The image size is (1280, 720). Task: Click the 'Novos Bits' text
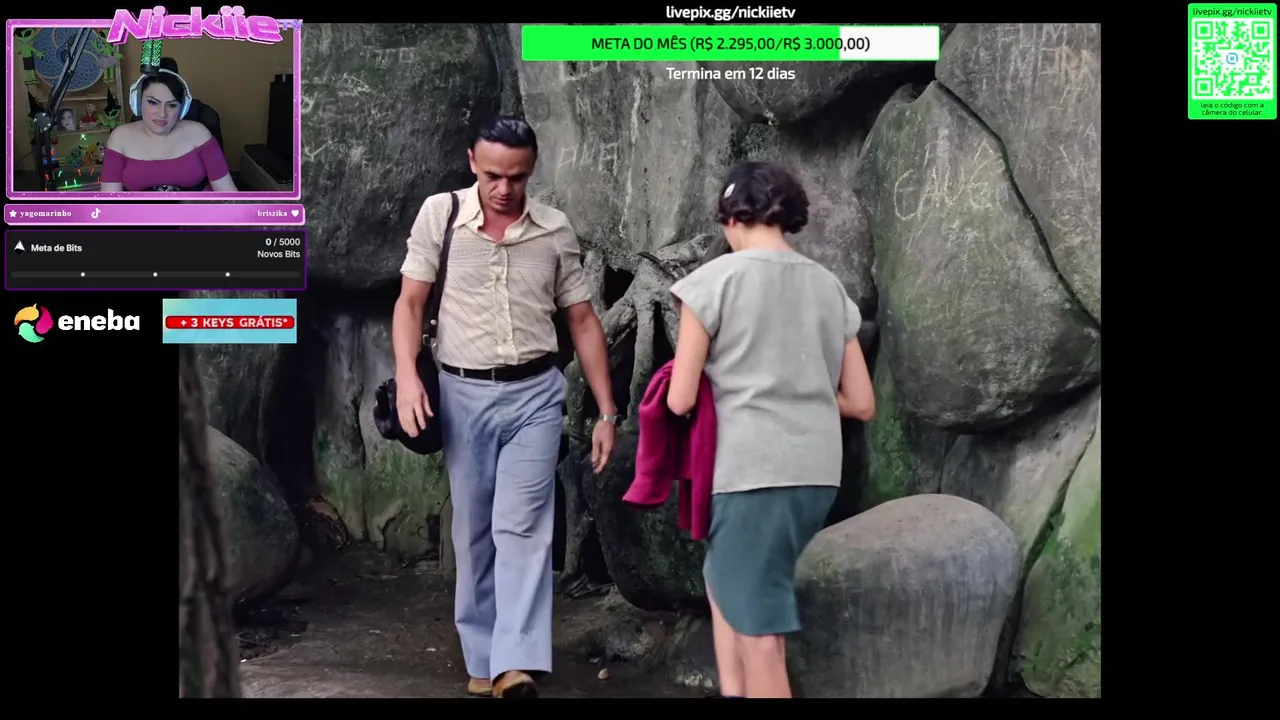click(278, 254)
